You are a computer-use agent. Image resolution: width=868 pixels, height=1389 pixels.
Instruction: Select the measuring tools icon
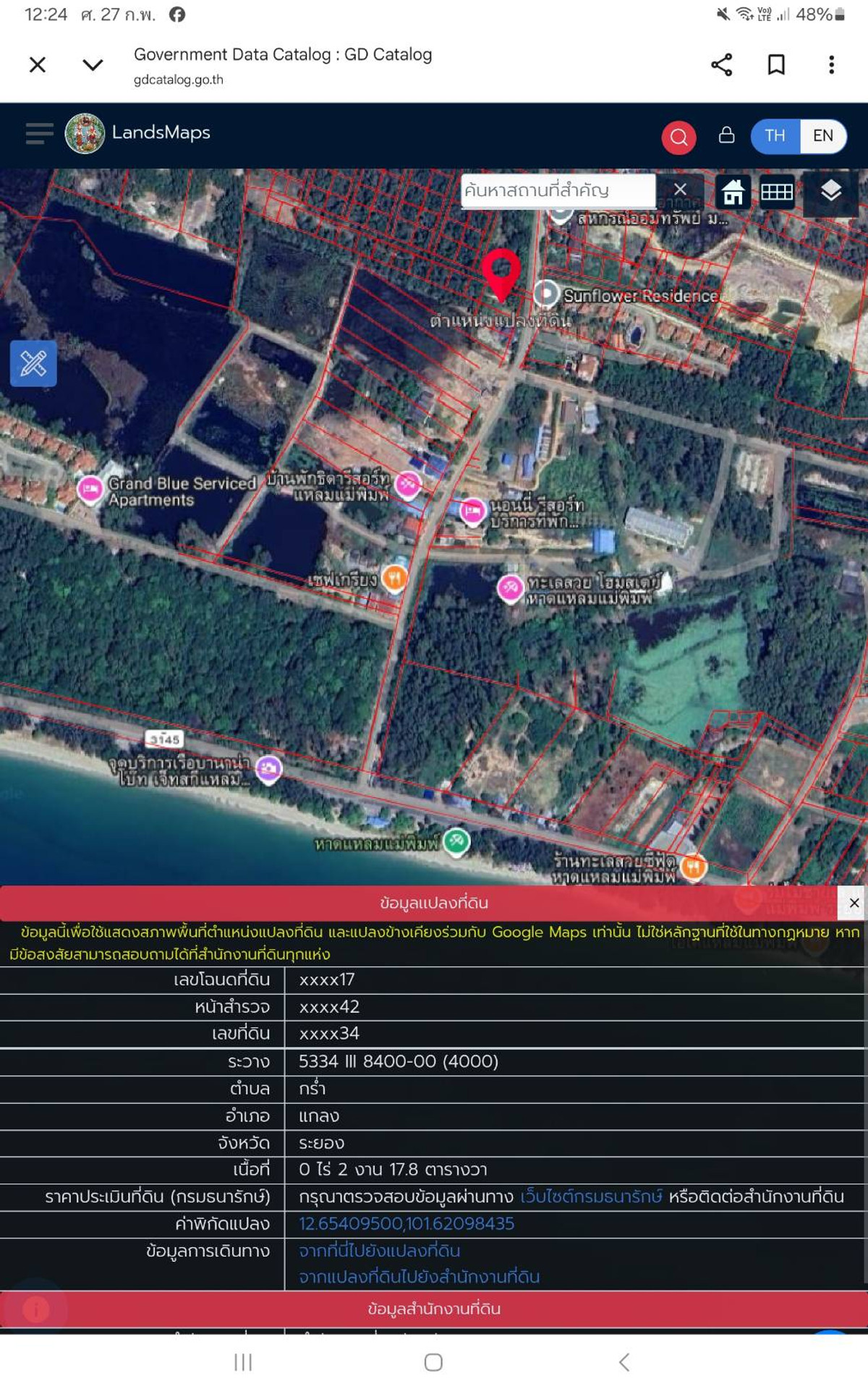click(33, 363)
